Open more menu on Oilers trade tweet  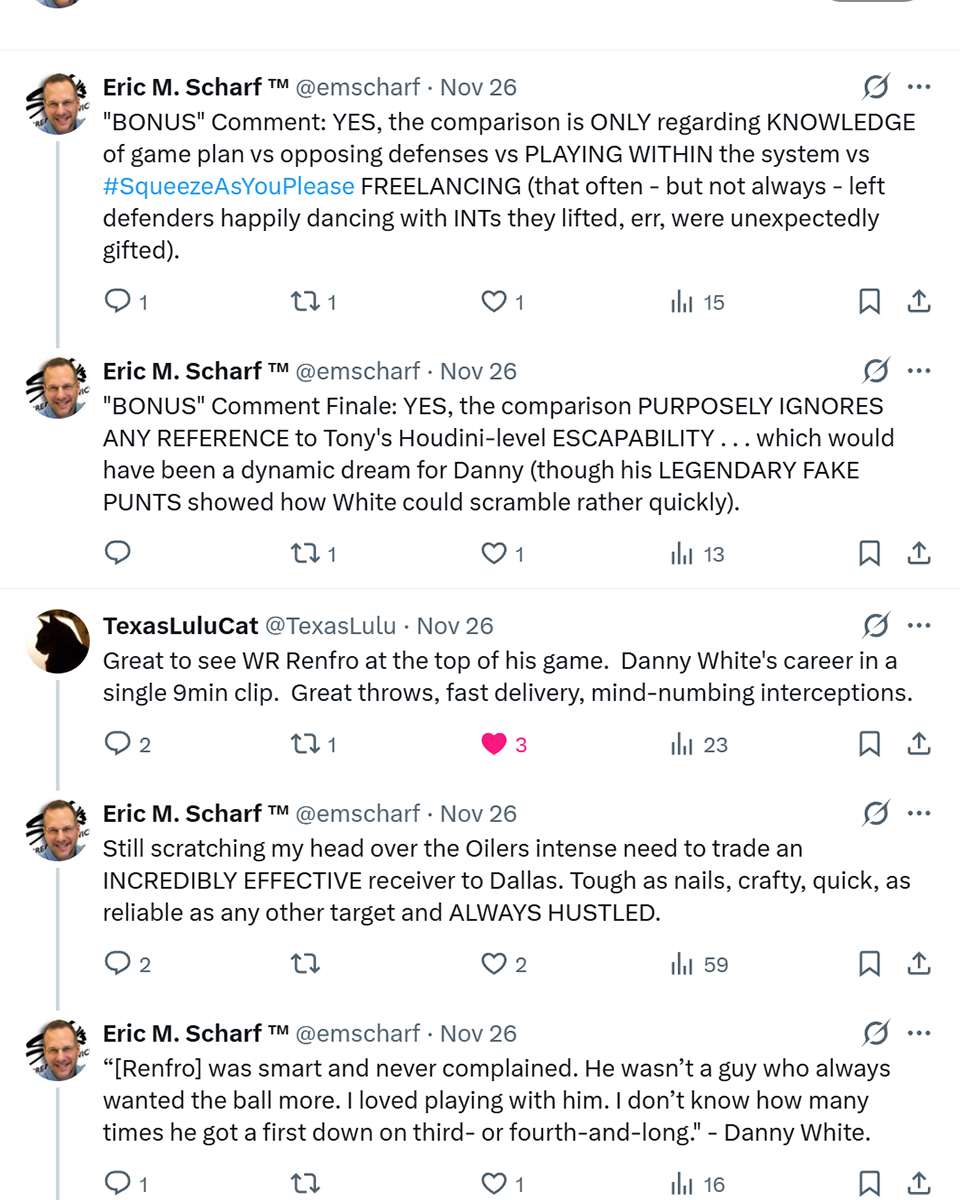coord(919,813)
